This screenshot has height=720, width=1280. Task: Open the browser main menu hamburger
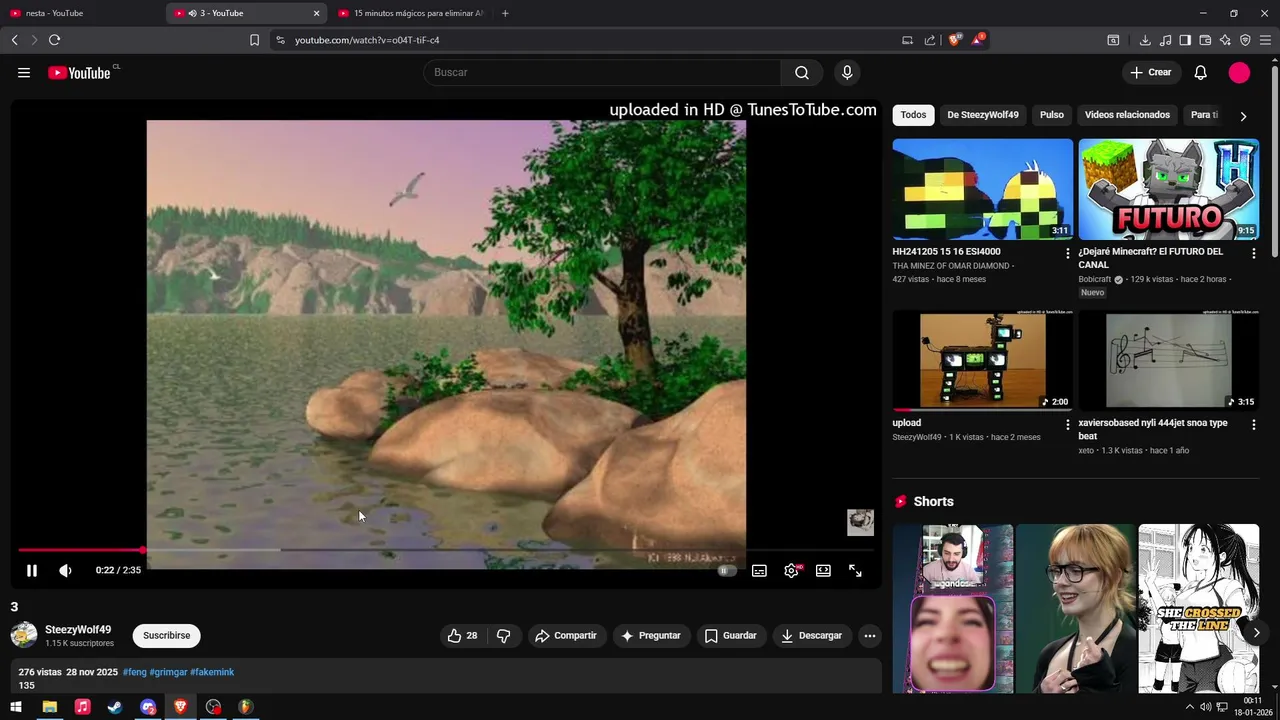pyautogui.click(x=1265, y=40)
